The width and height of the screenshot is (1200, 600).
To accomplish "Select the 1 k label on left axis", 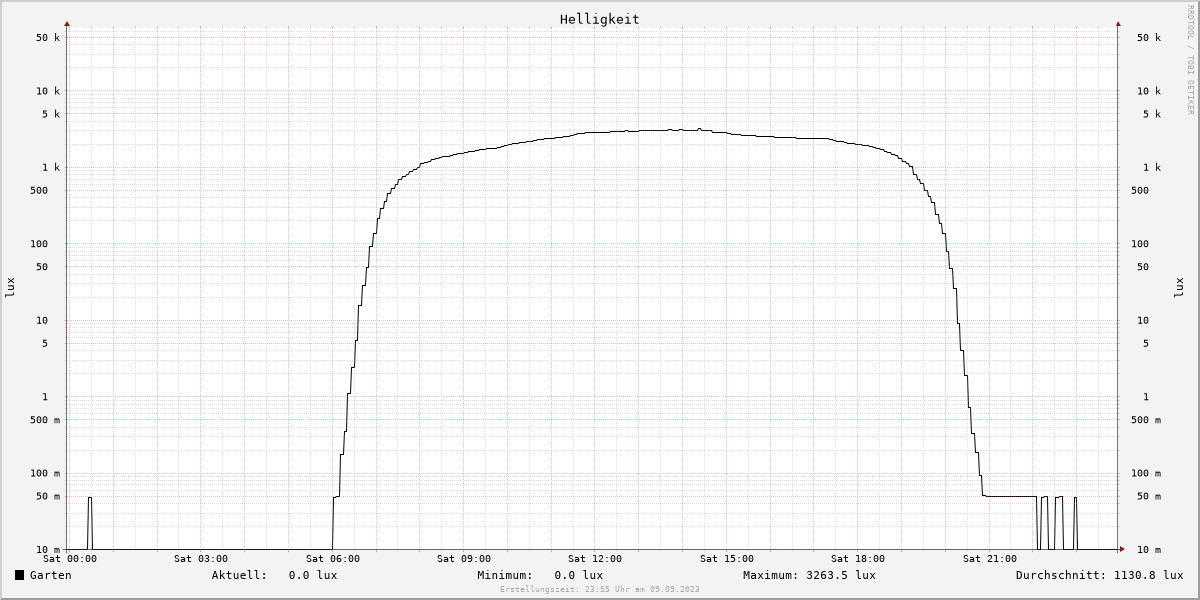I will [x=51, y=168].
